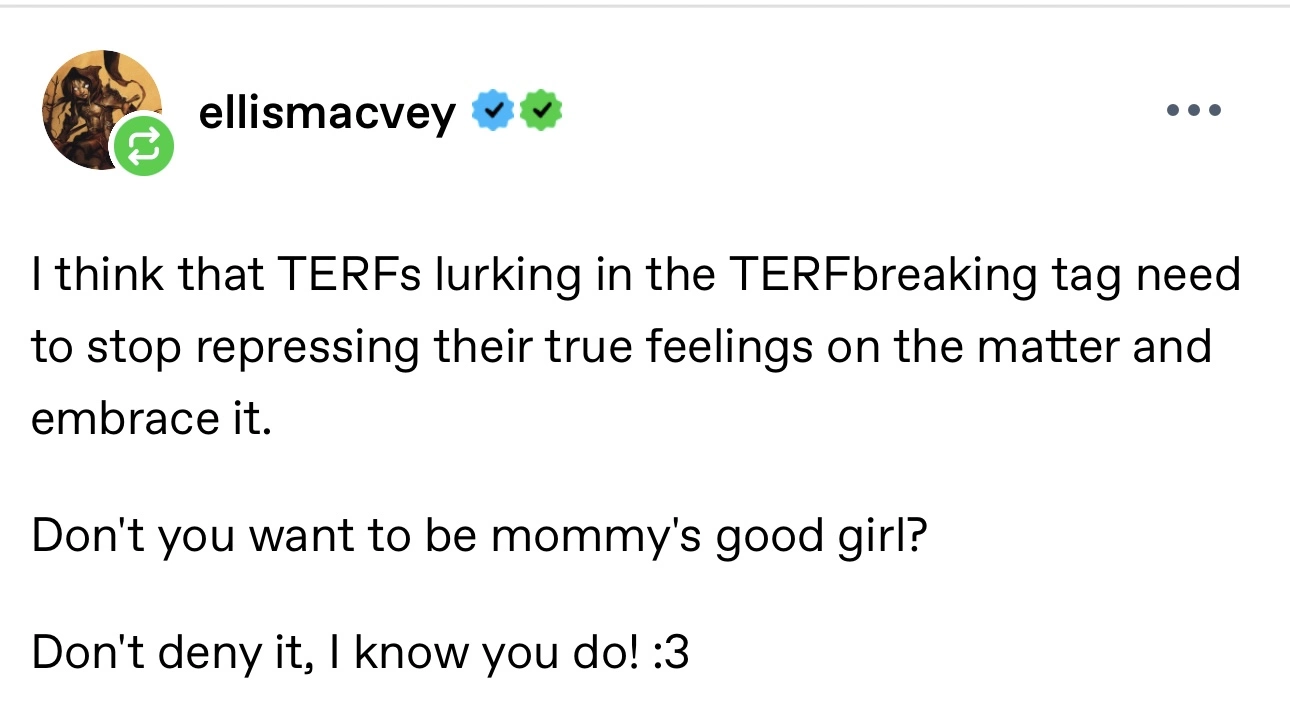Click the green verified checkmark badge
Viewport: 1290px width, 716px height.
click(x=541, y=114)
